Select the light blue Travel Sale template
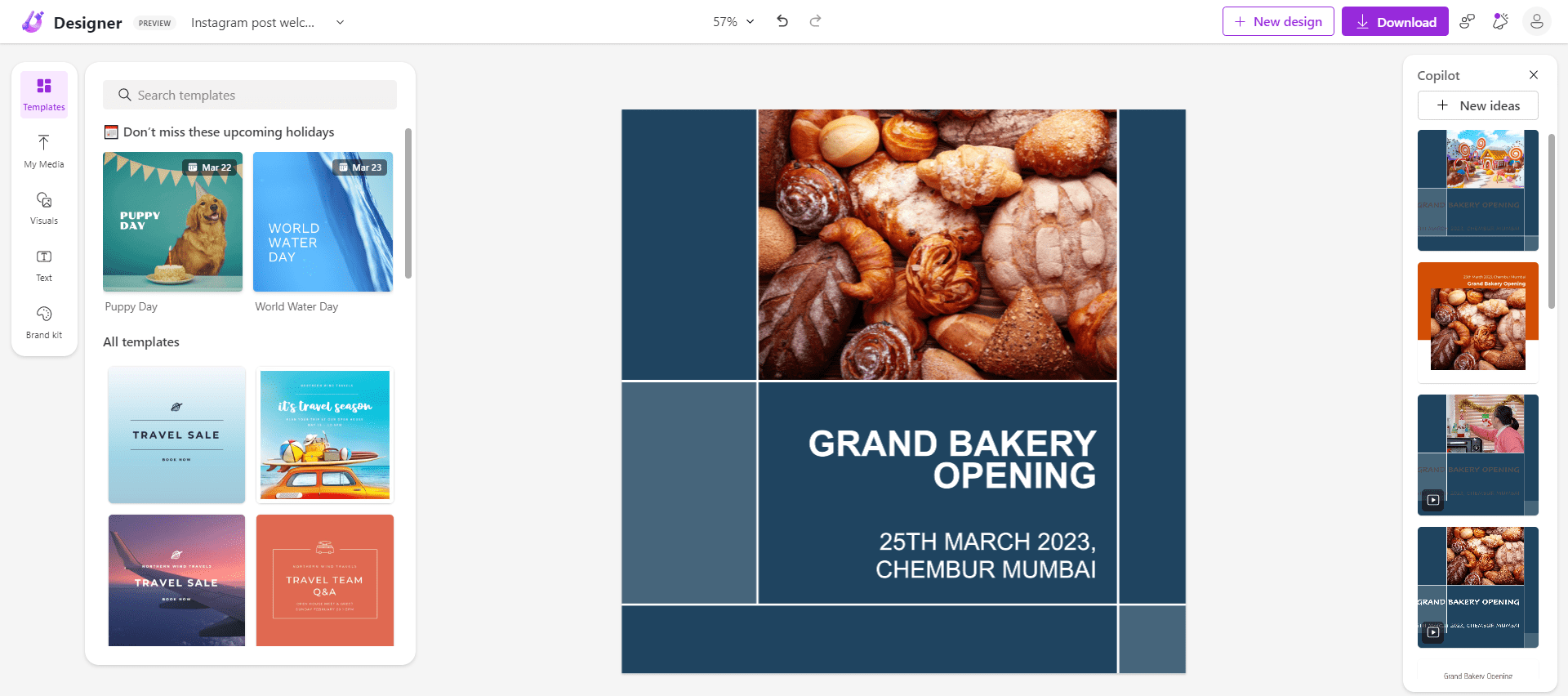 (x=176, y=435)
